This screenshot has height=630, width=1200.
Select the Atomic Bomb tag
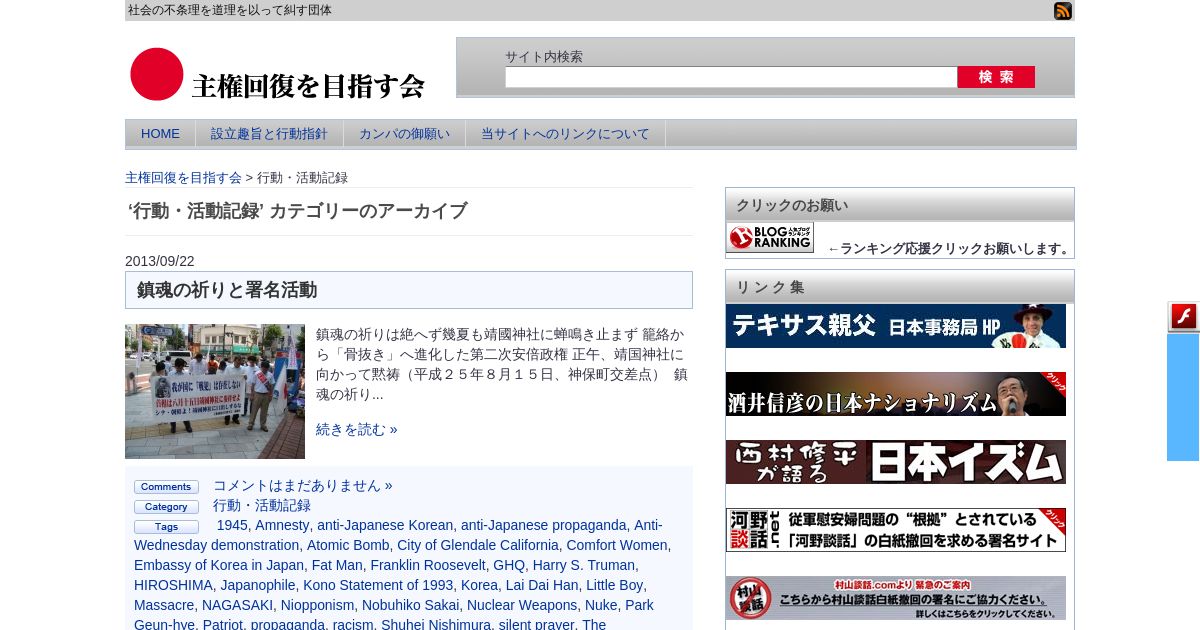click(348, 545)
